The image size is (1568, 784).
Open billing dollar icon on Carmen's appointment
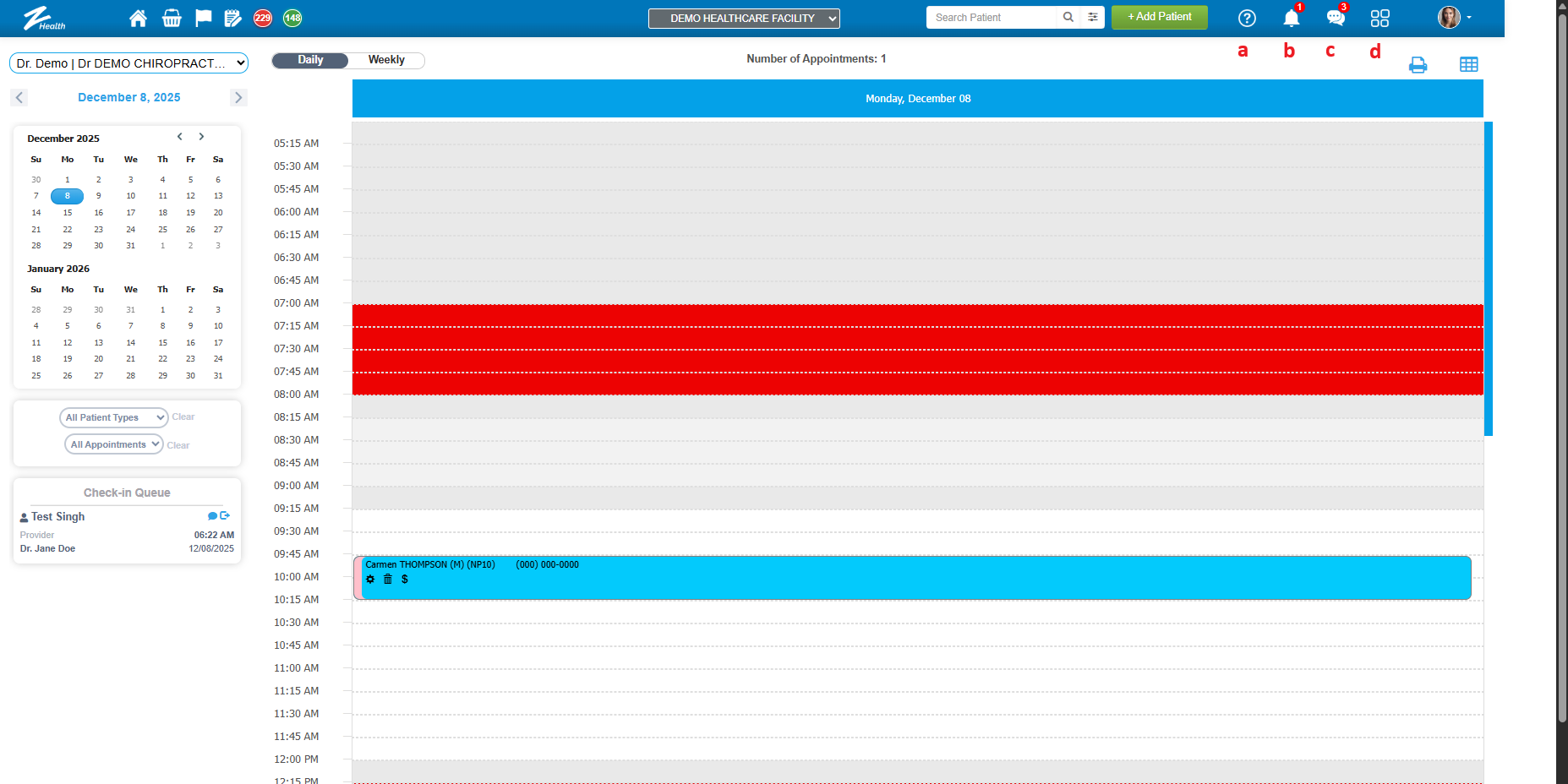tap(405, 580)
